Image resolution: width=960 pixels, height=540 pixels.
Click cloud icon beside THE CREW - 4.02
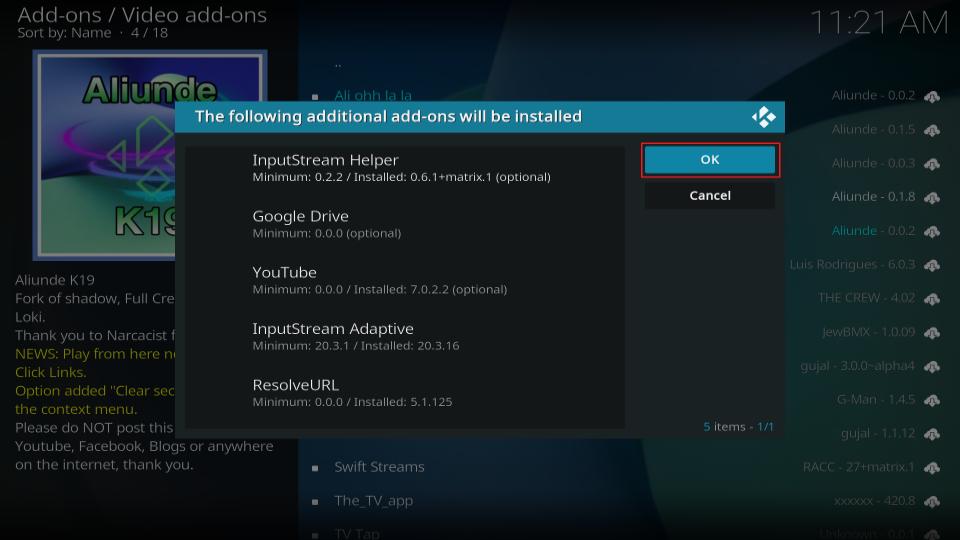click(x=932, y=299)
